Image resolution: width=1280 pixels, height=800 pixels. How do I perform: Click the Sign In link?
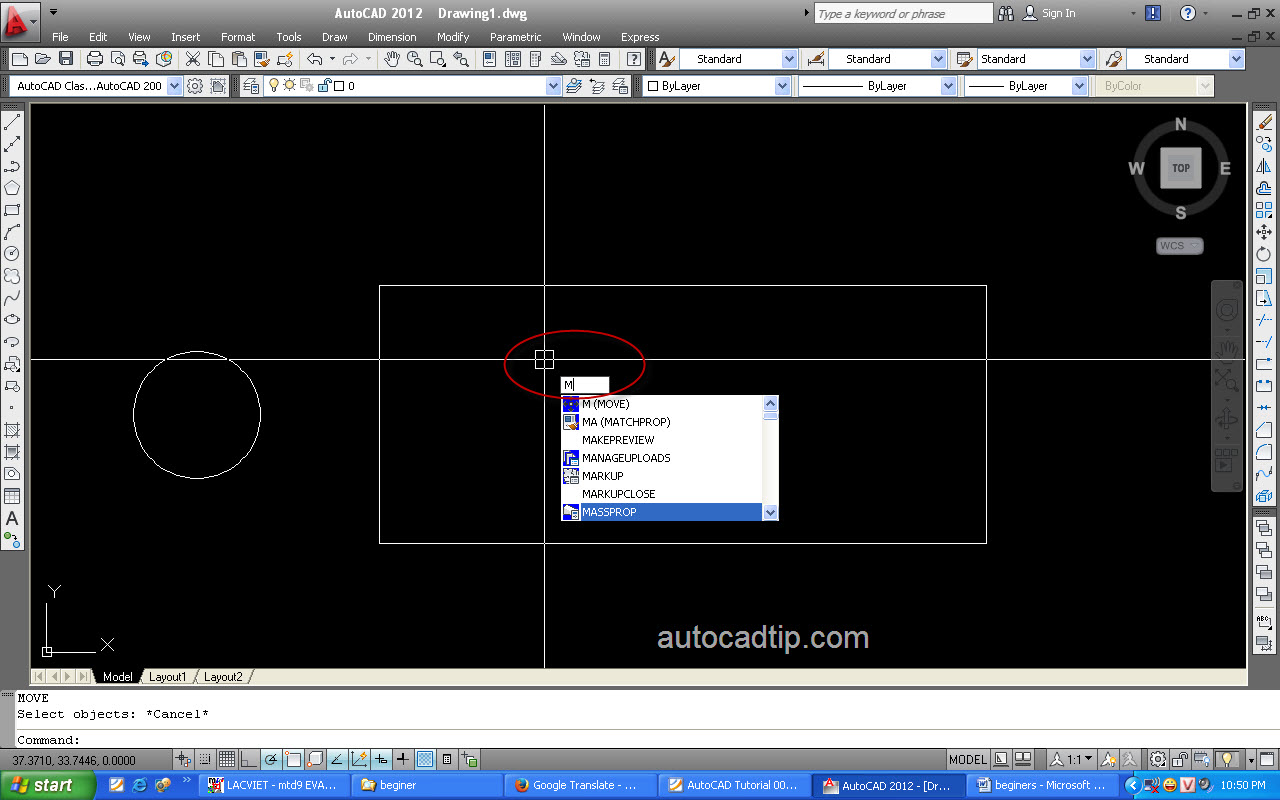(1058, 14)
